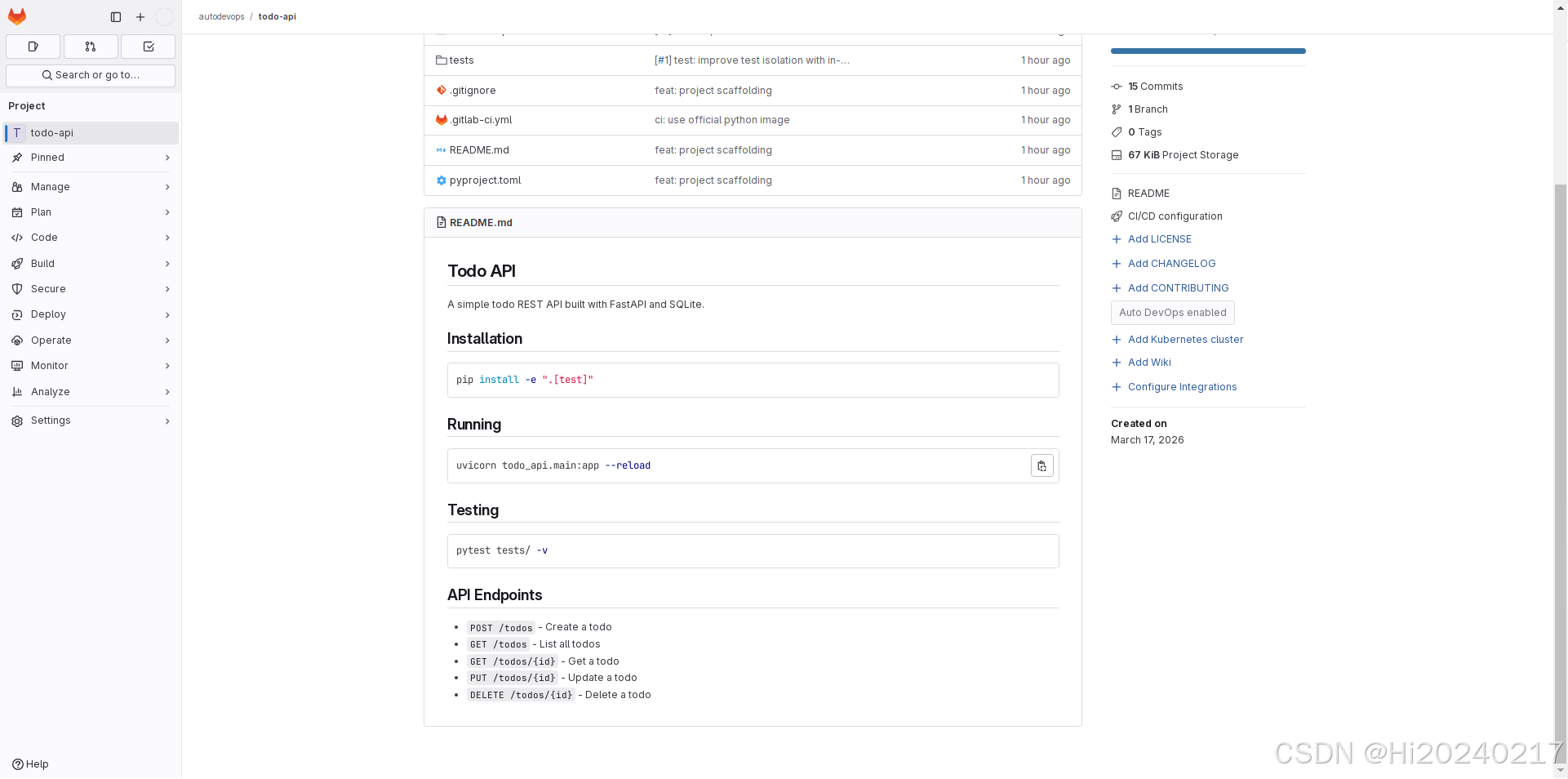Open the GitLab home logo
This screenshot has height=779, width=1568.
point(17,16)
